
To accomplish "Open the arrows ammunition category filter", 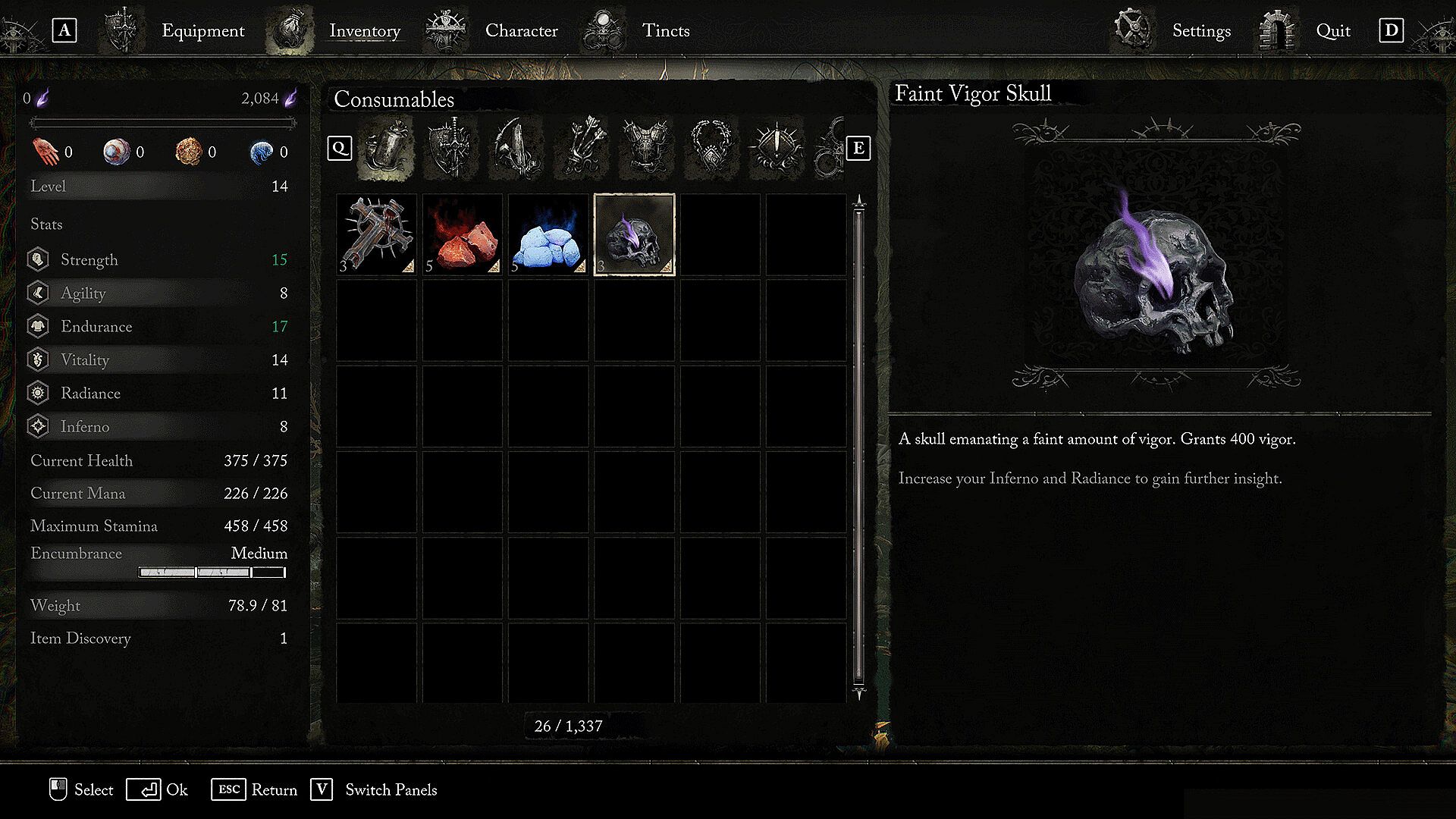I will tap(582, 148).
